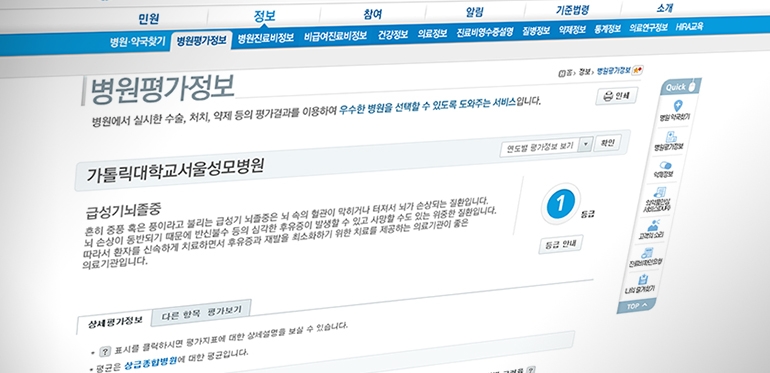Click the grade 1 circle badge
Screen dimensions: 770x373
(x=560, y=204)
